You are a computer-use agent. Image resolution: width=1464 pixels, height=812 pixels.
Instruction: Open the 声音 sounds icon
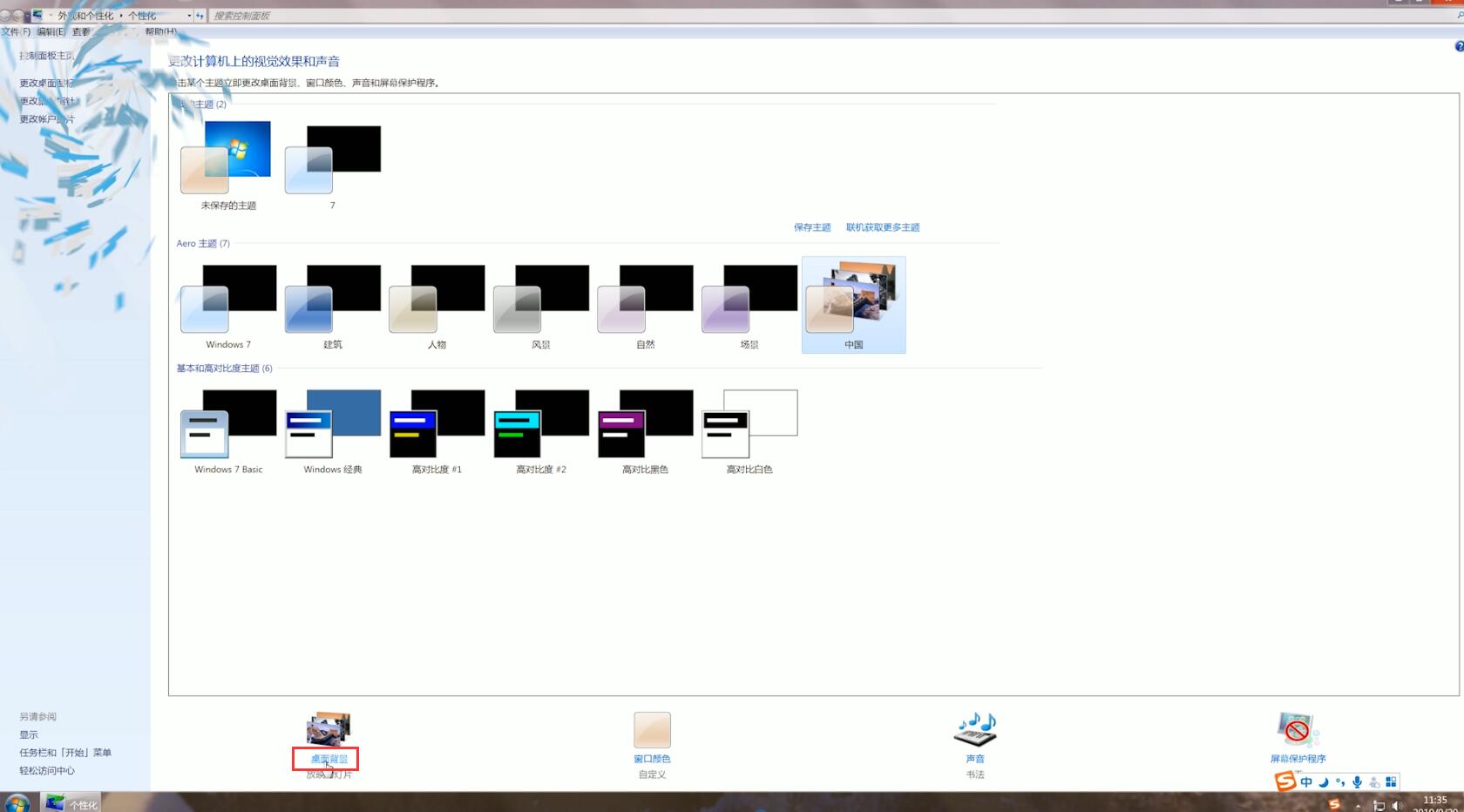975,729
